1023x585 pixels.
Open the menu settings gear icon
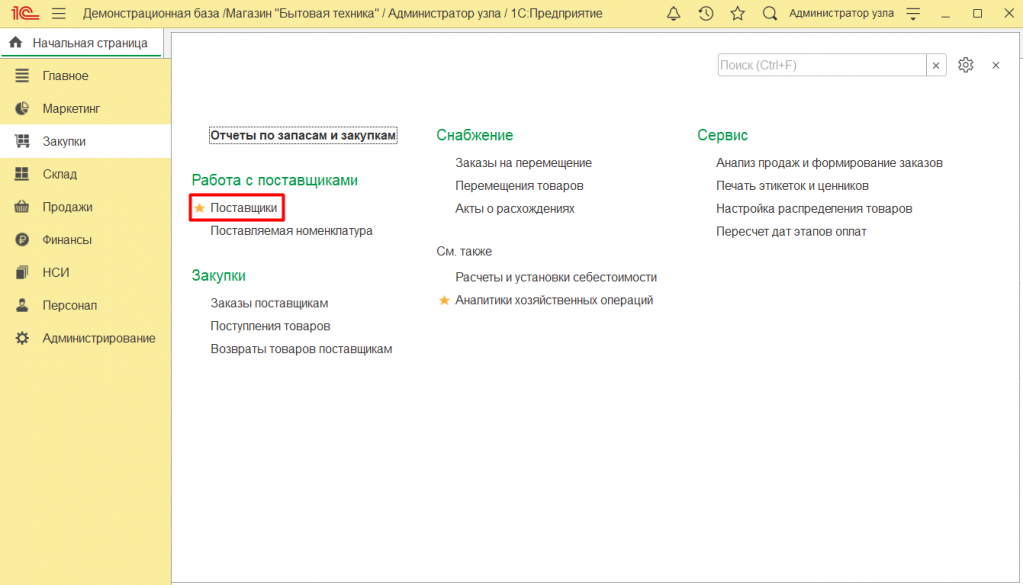(965, 65)
